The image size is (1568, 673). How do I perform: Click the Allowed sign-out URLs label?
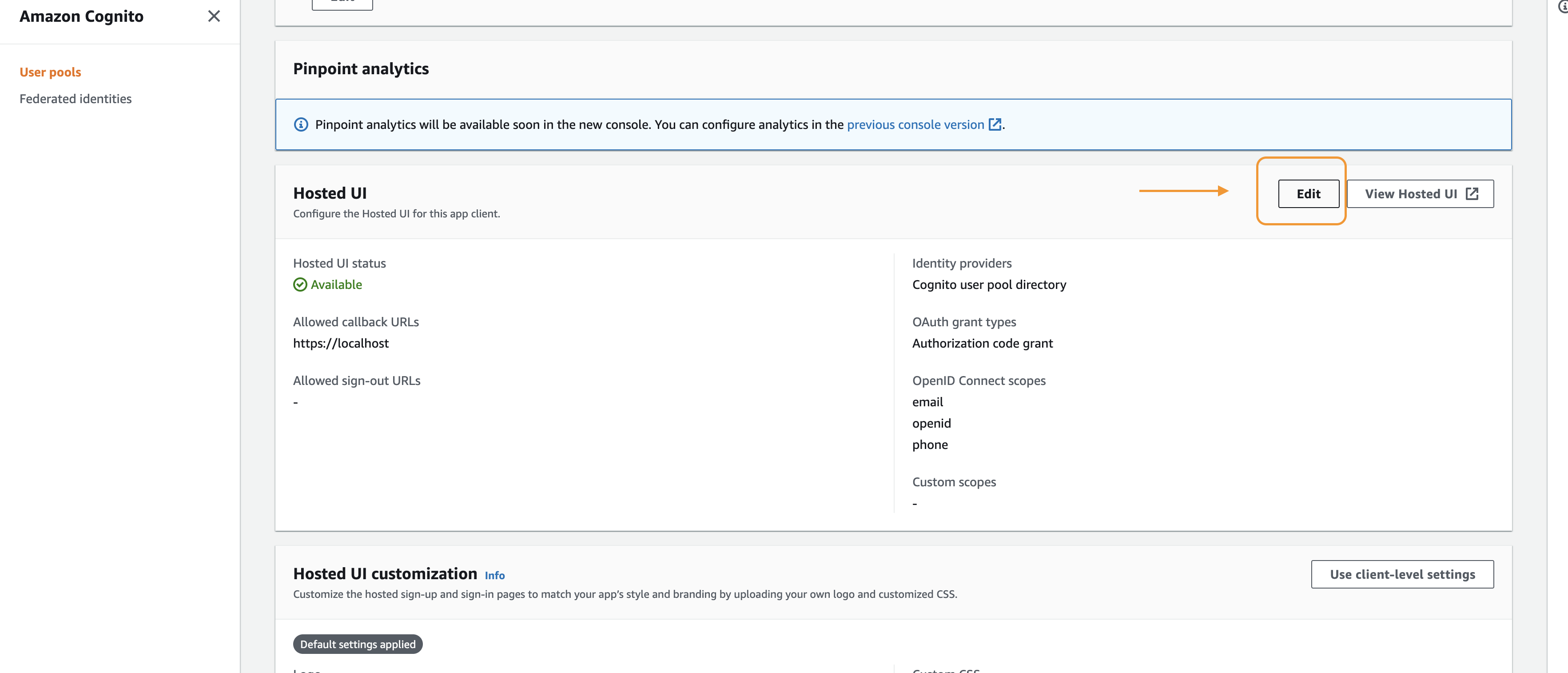[357, 381]
